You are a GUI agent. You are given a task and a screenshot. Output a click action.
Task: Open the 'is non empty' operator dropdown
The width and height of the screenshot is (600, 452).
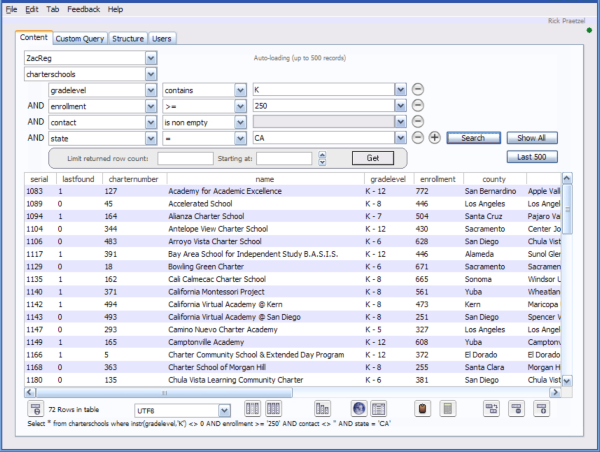click(240, 121)
